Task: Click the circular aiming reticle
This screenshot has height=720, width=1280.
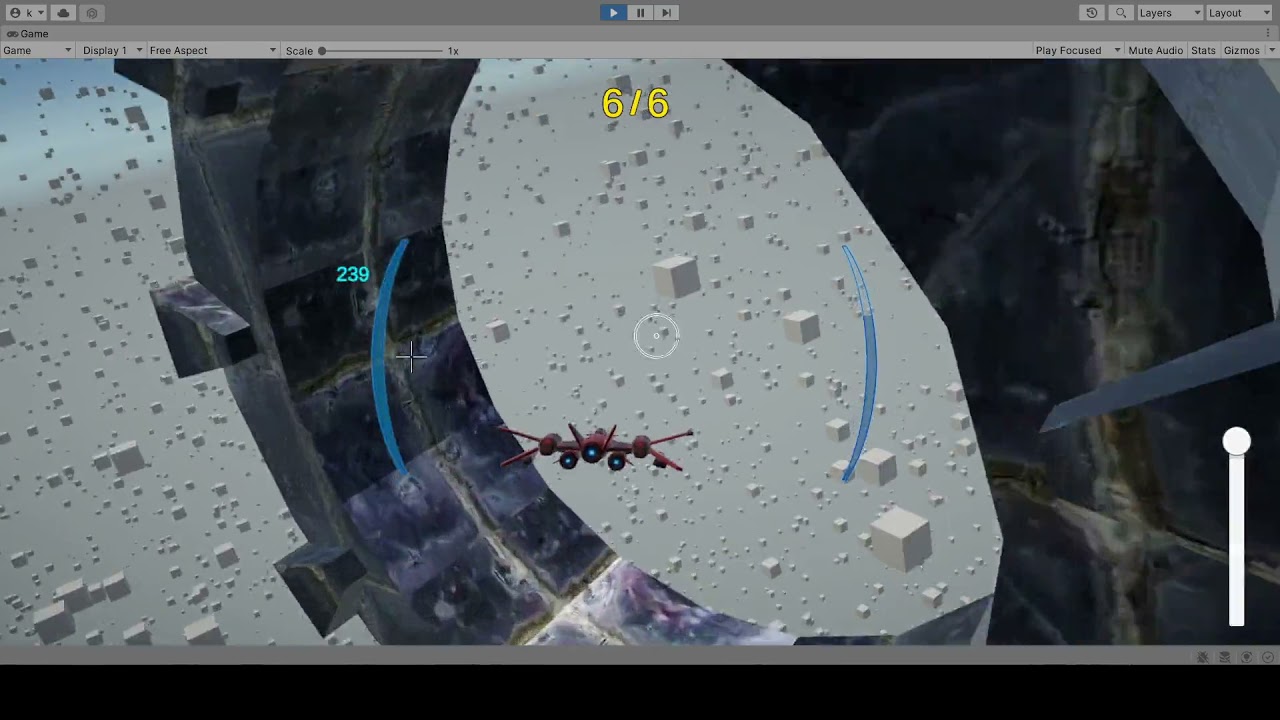Action: 656,336
